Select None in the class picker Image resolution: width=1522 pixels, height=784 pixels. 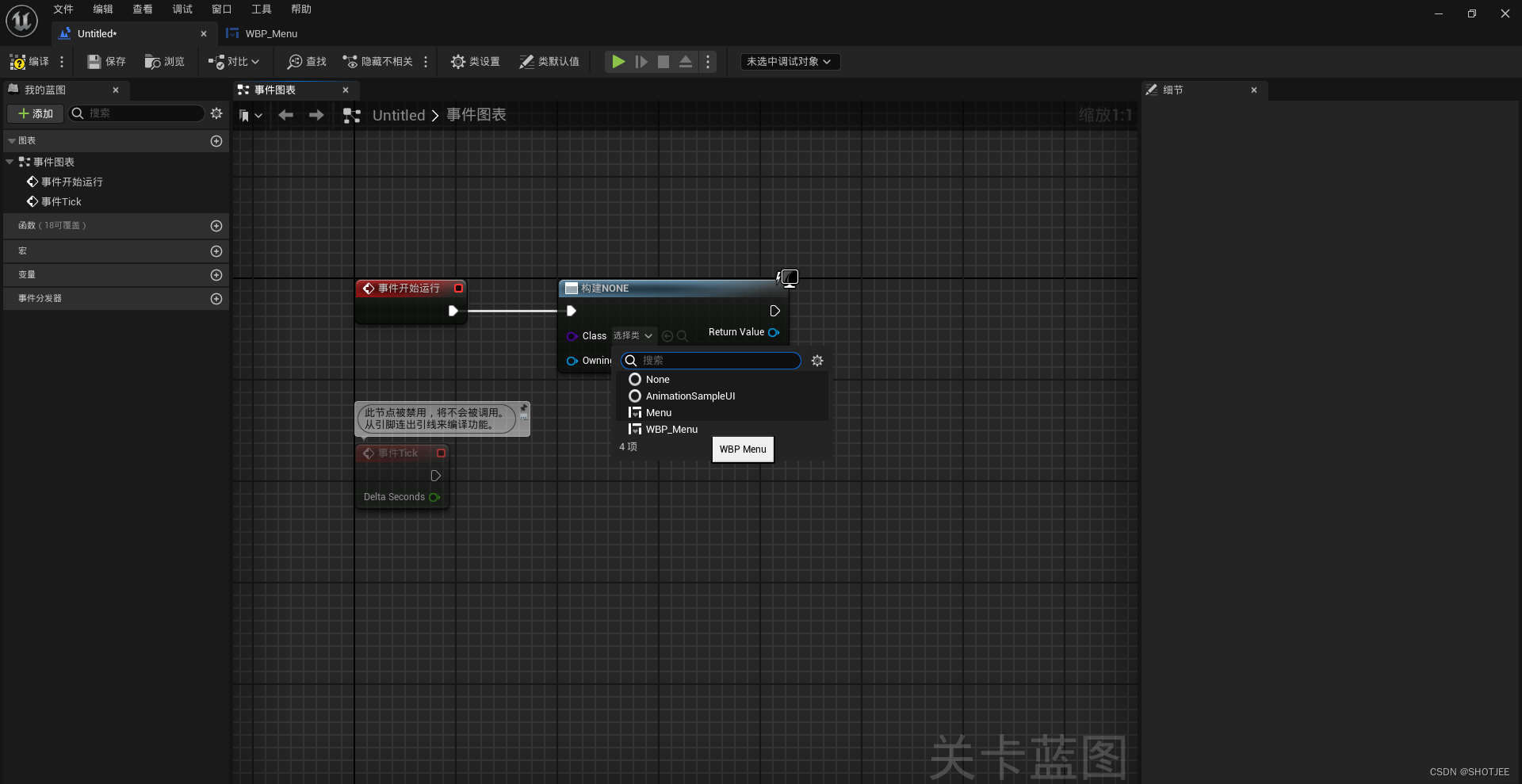point(657,379)
